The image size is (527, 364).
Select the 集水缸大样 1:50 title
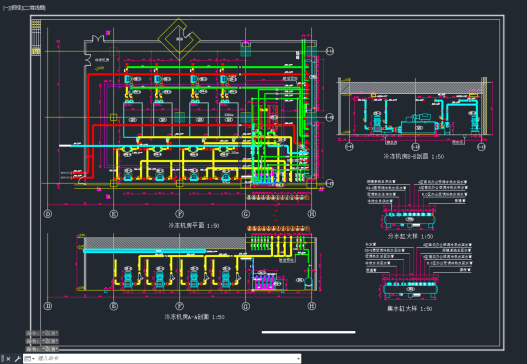pyautogui.click(x=409, y=309)
